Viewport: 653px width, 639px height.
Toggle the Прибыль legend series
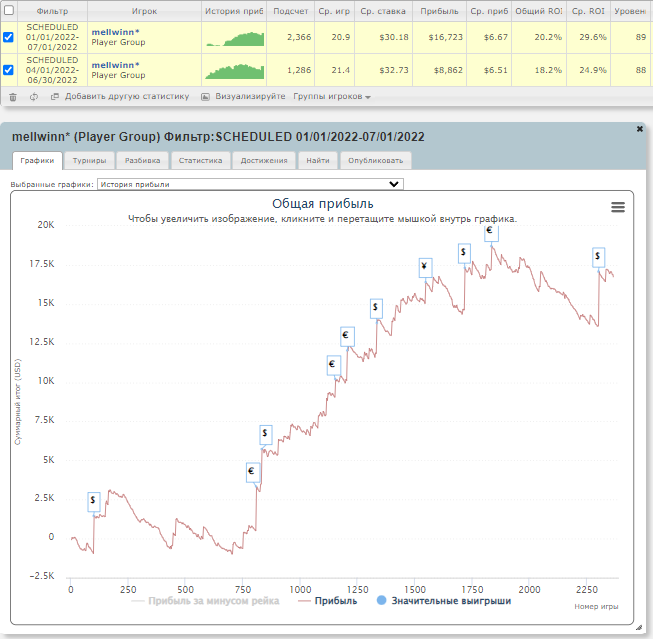(328, 601)
